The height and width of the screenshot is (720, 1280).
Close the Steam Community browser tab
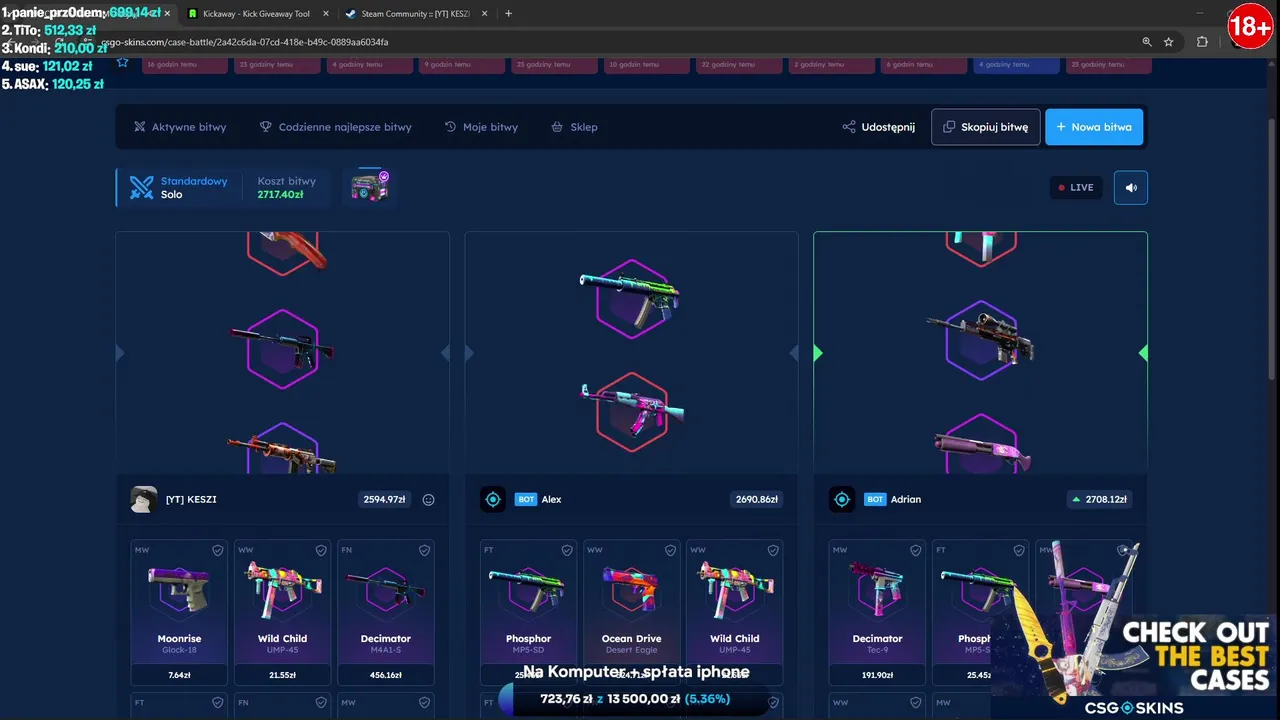click(485, 14)
